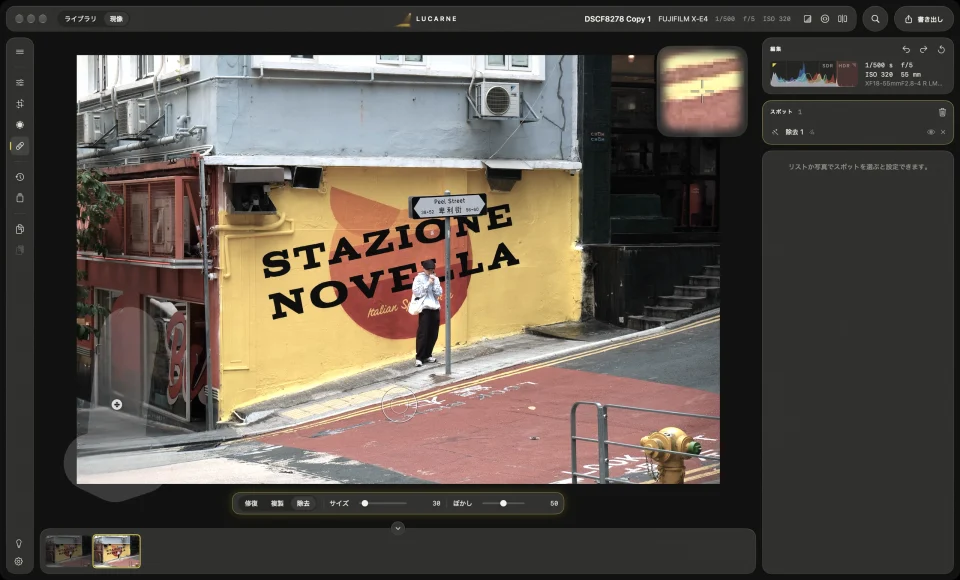Toggle shadow clipping triangle in histogram
This screenshot has height=580, width=960.
(x=774, y=64)
